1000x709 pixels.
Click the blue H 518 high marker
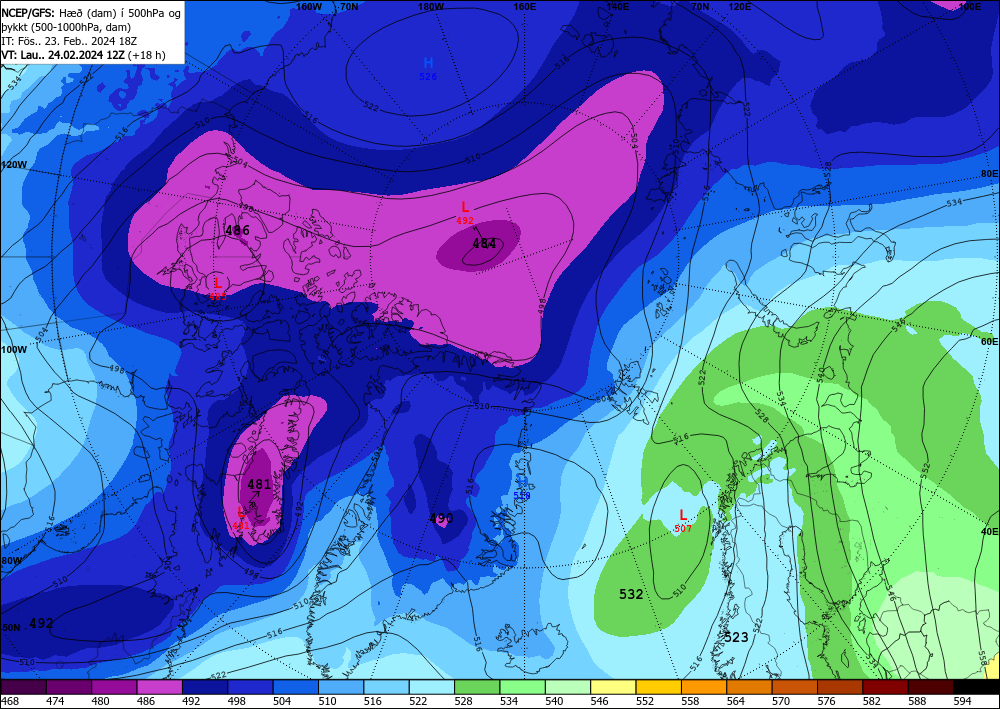coord(522,486)
